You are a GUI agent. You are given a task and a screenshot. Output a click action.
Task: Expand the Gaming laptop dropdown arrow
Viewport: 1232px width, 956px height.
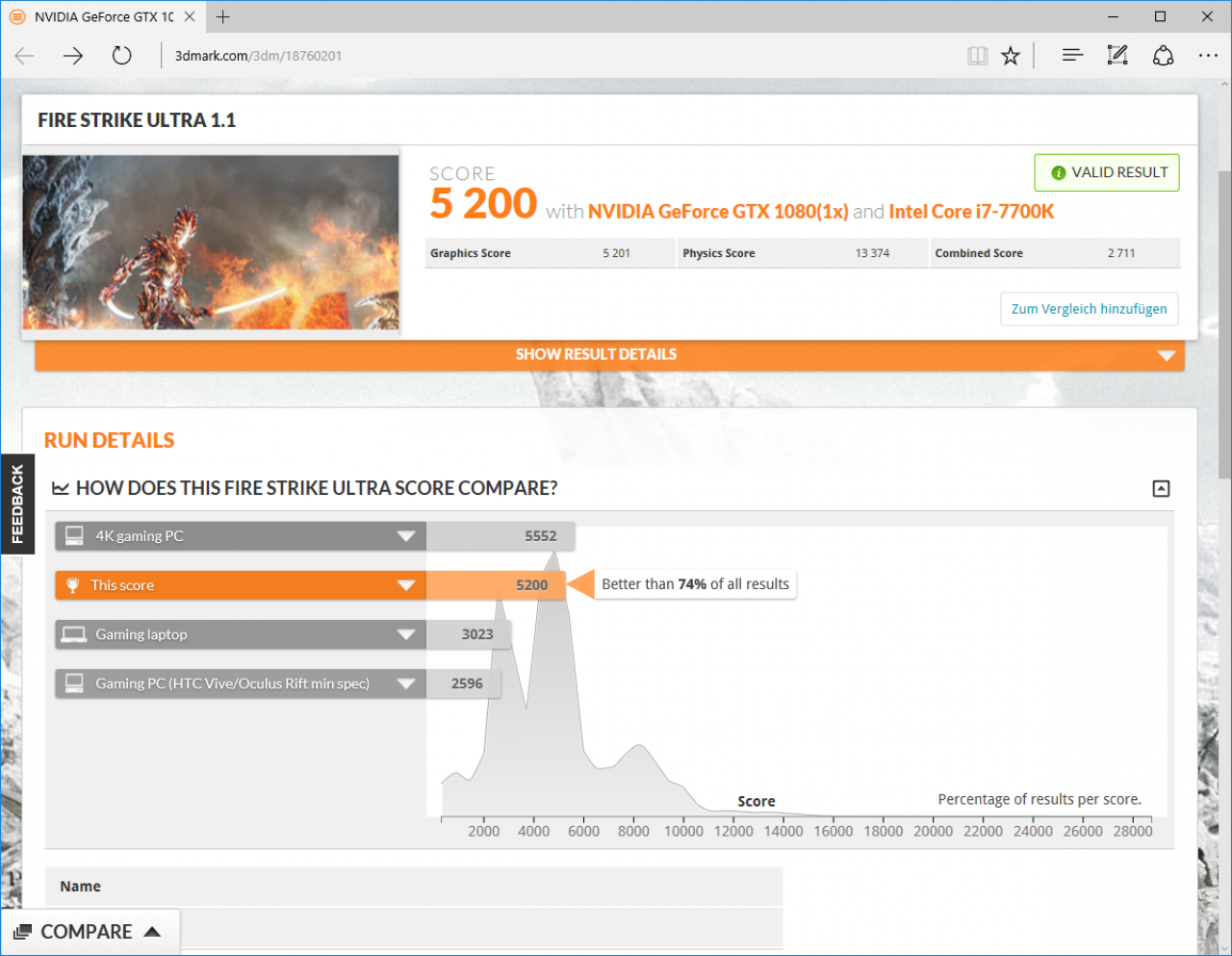pos(406,634)
